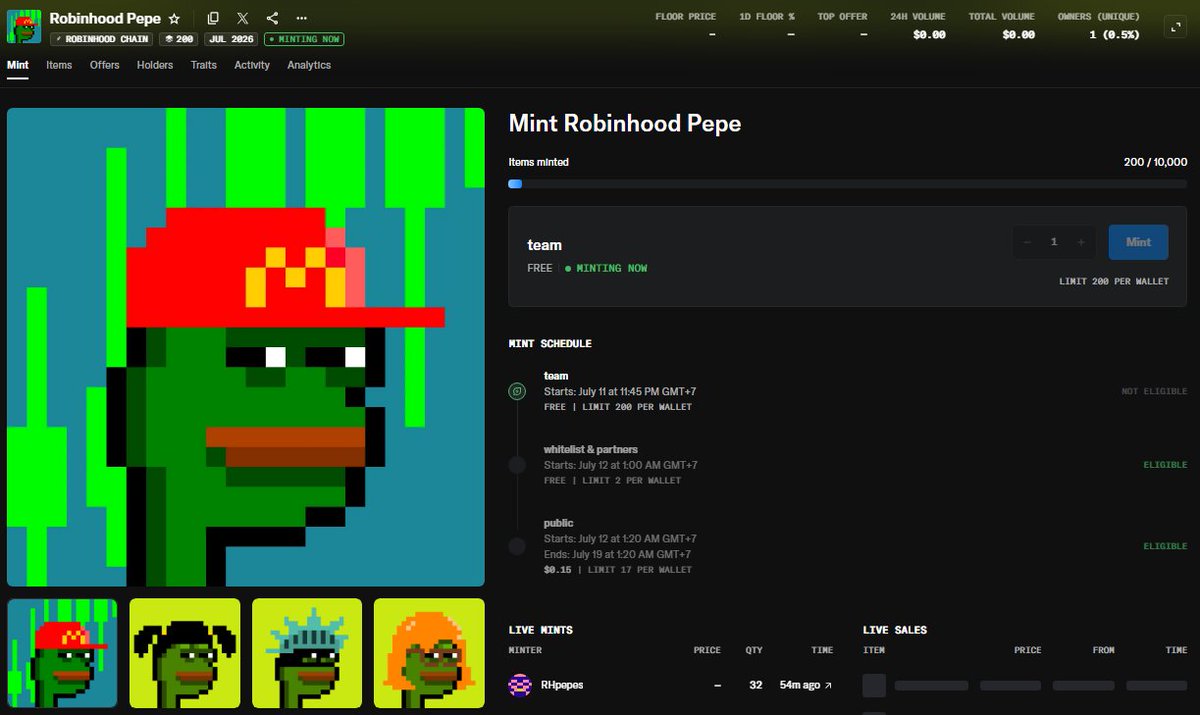Open the X (Twitter) link icon
The image size is (1200, 715).
[x=243, y=18]
